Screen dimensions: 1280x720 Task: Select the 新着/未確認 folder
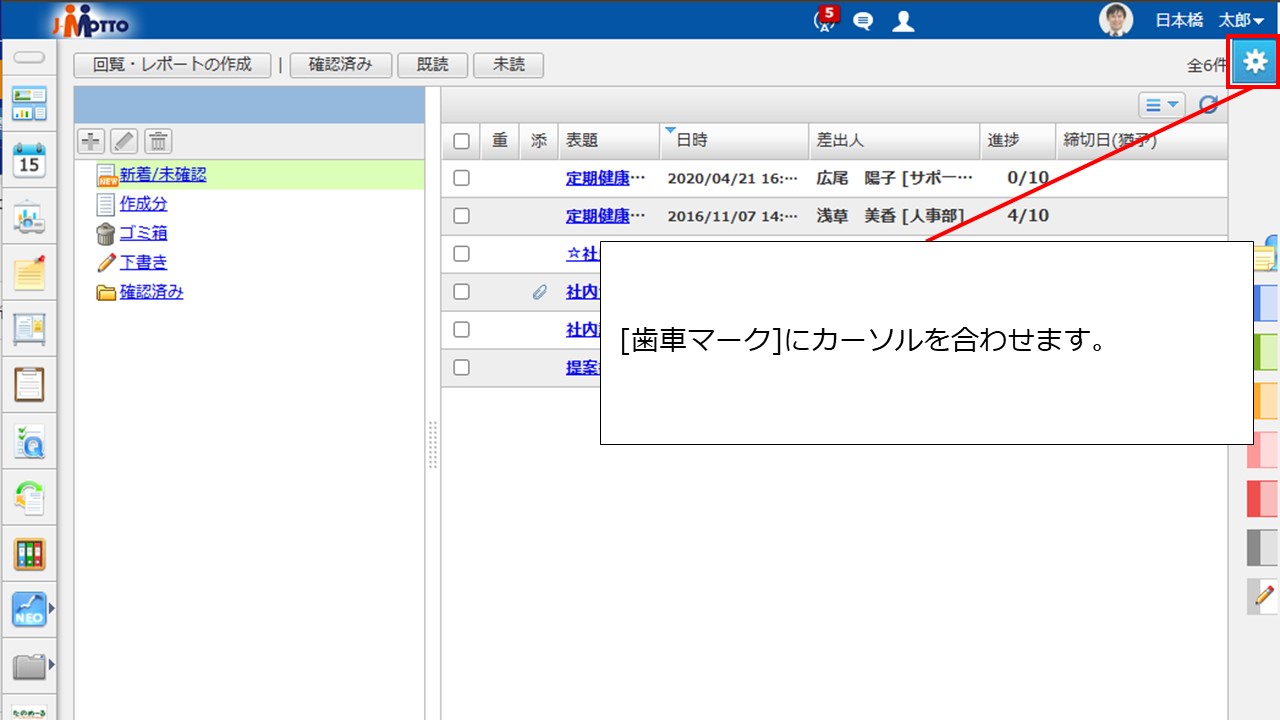(163, 175)
